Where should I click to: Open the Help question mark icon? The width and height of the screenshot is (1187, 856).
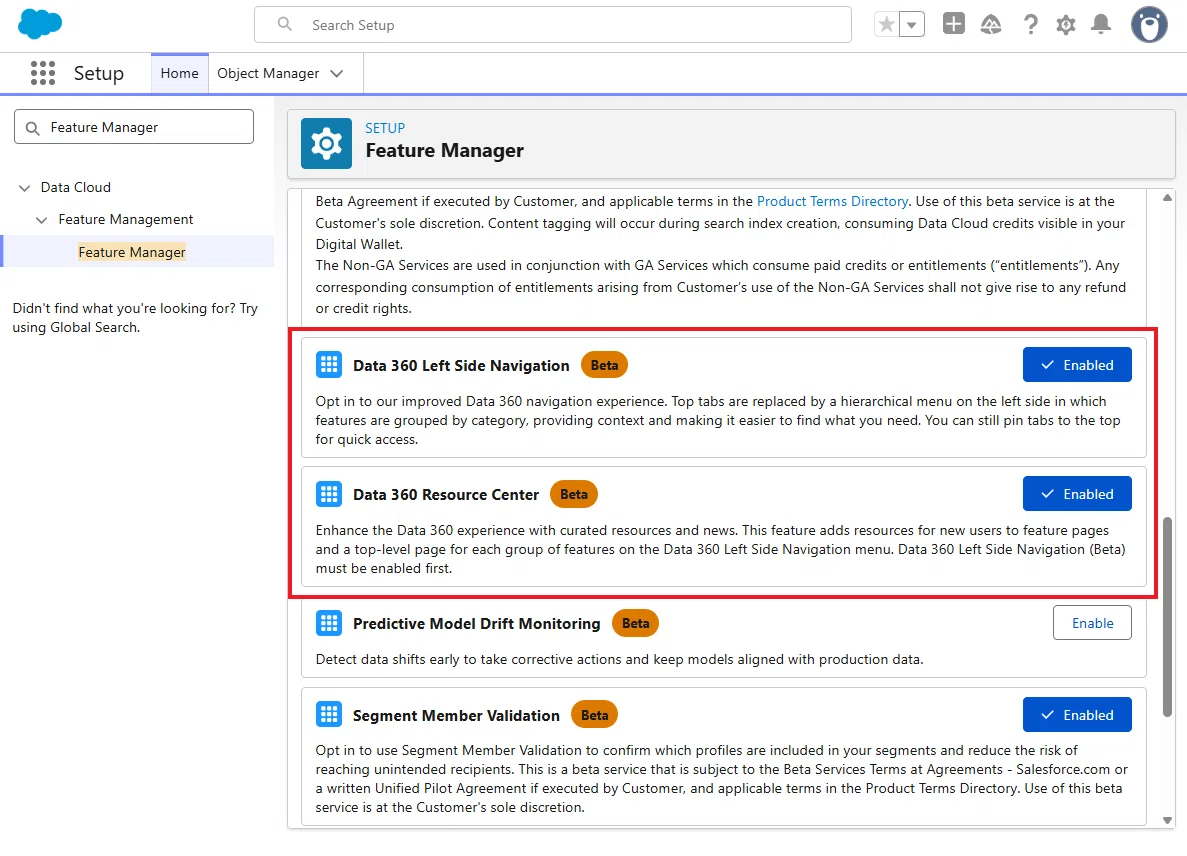point(1030,25)
